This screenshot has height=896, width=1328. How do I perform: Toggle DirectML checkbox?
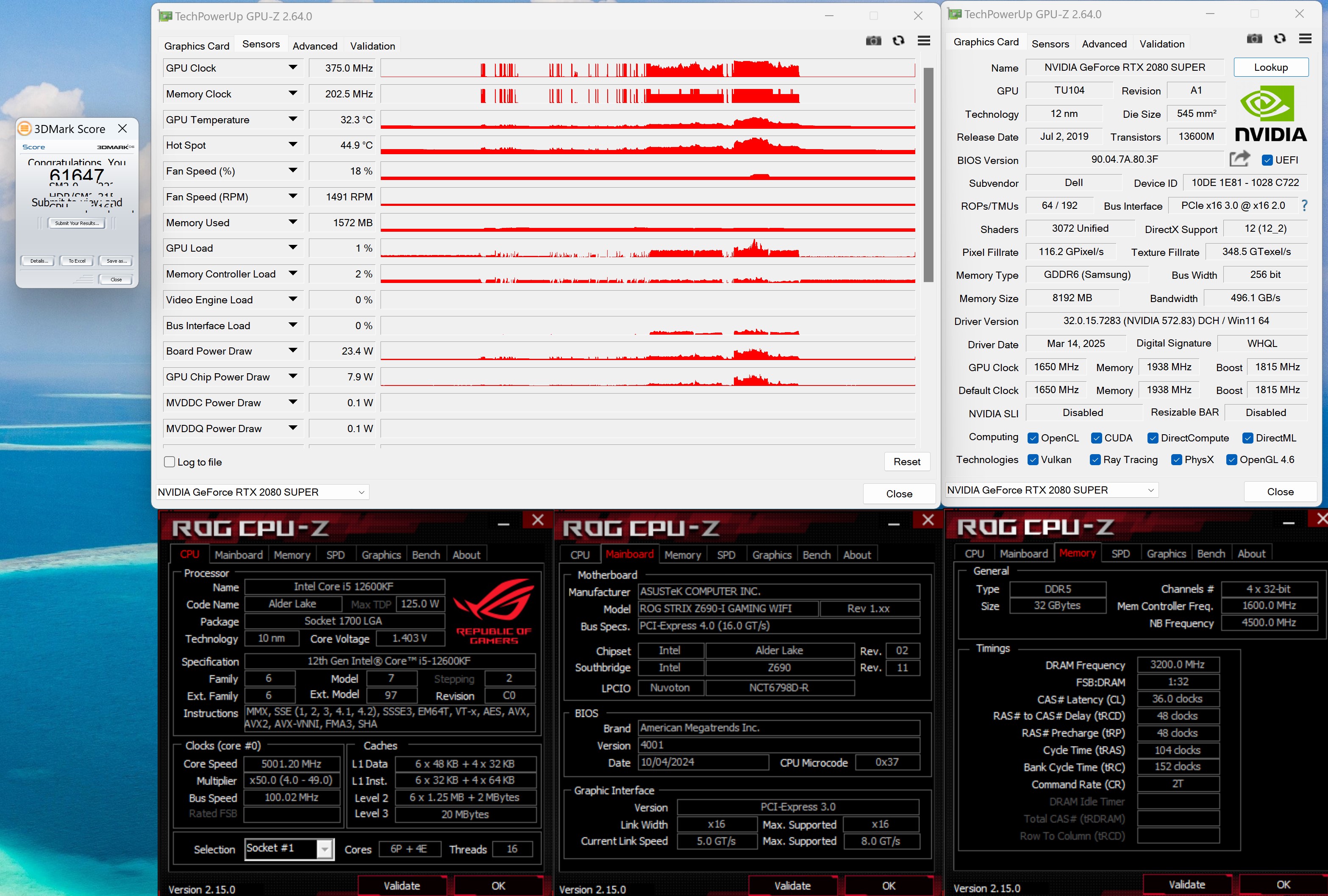pos(1247,438)
